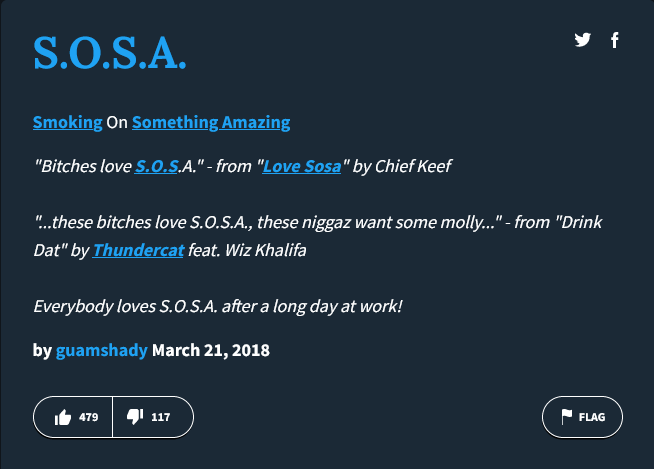
Task: Click the thumbs up icon
Action: 63,417
